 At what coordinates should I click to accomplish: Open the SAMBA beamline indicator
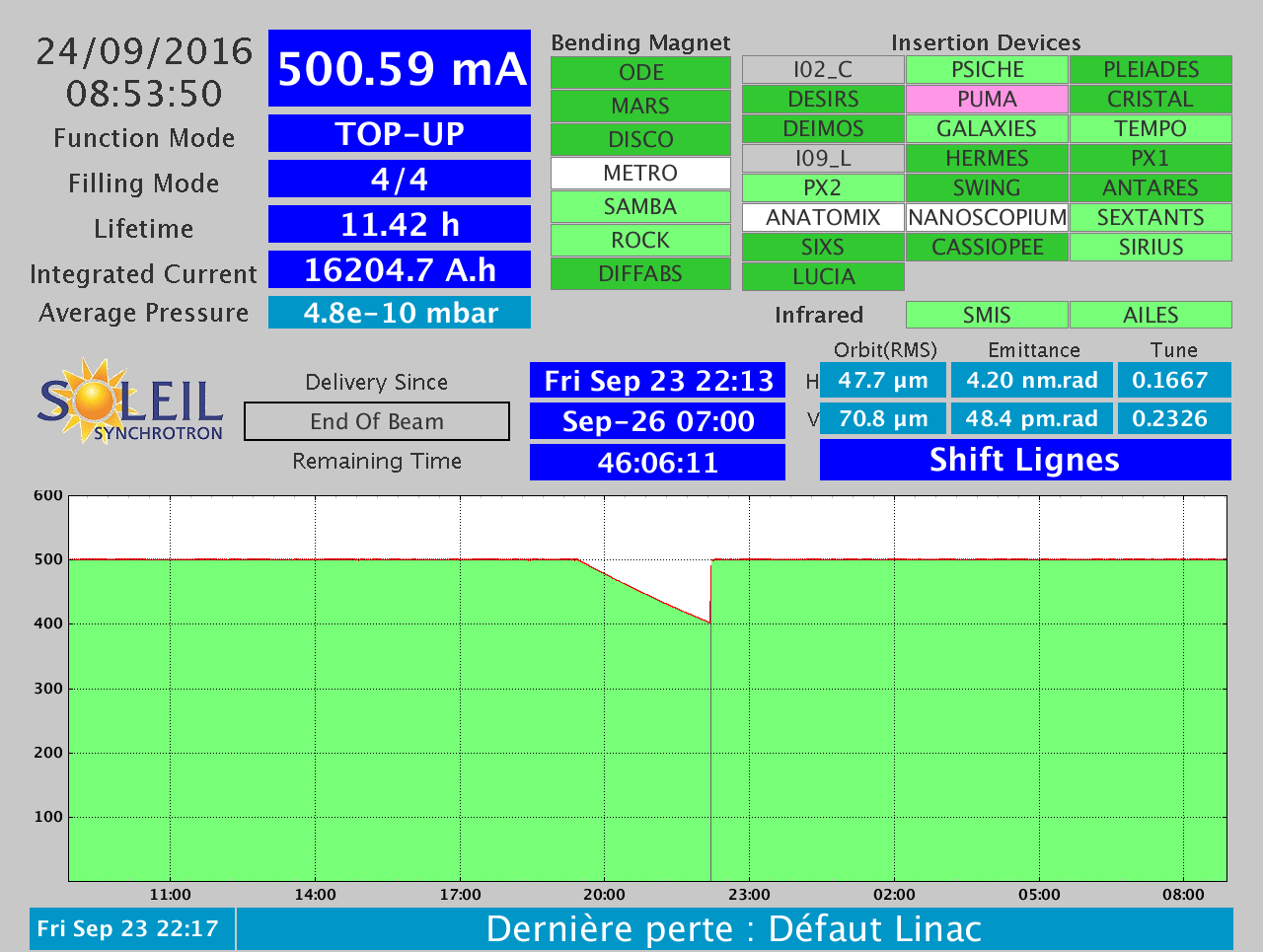(x=640, y=207)
